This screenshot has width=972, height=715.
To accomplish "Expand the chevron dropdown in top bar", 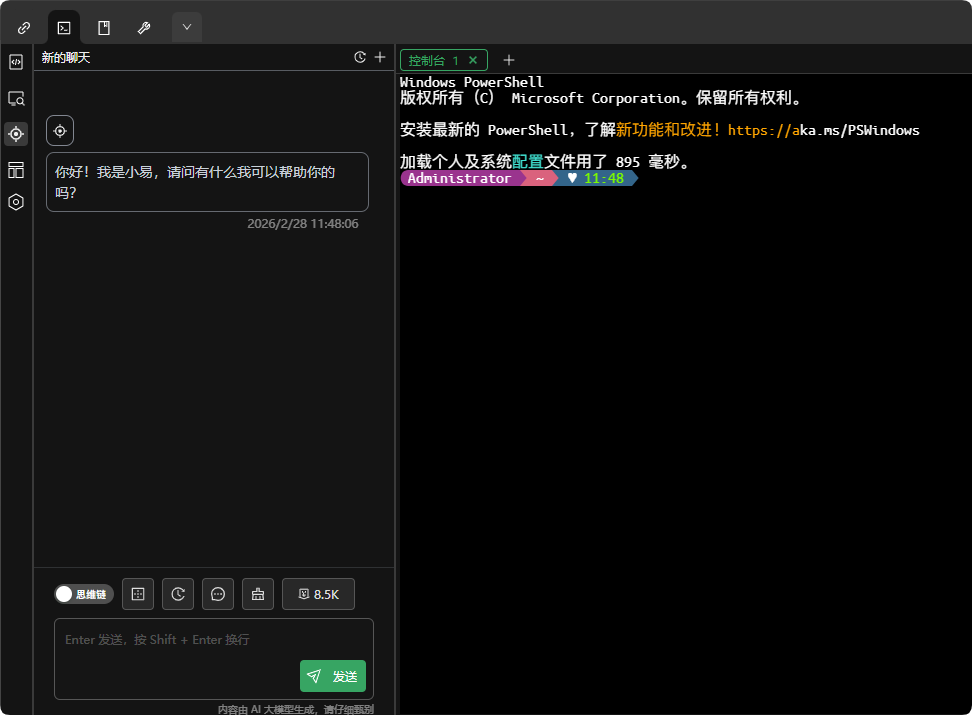I will tap(187, 27).
